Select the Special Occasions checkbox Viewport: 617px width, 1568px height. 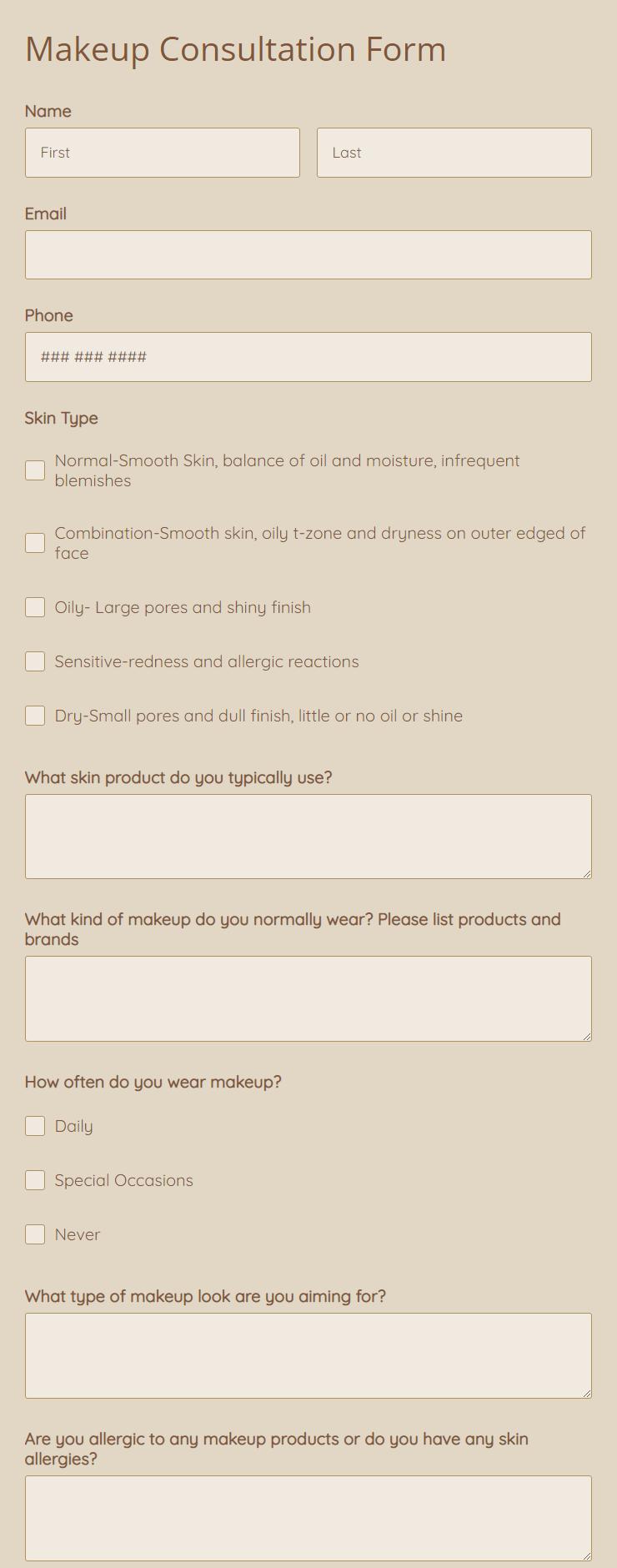coord(35,1180)
